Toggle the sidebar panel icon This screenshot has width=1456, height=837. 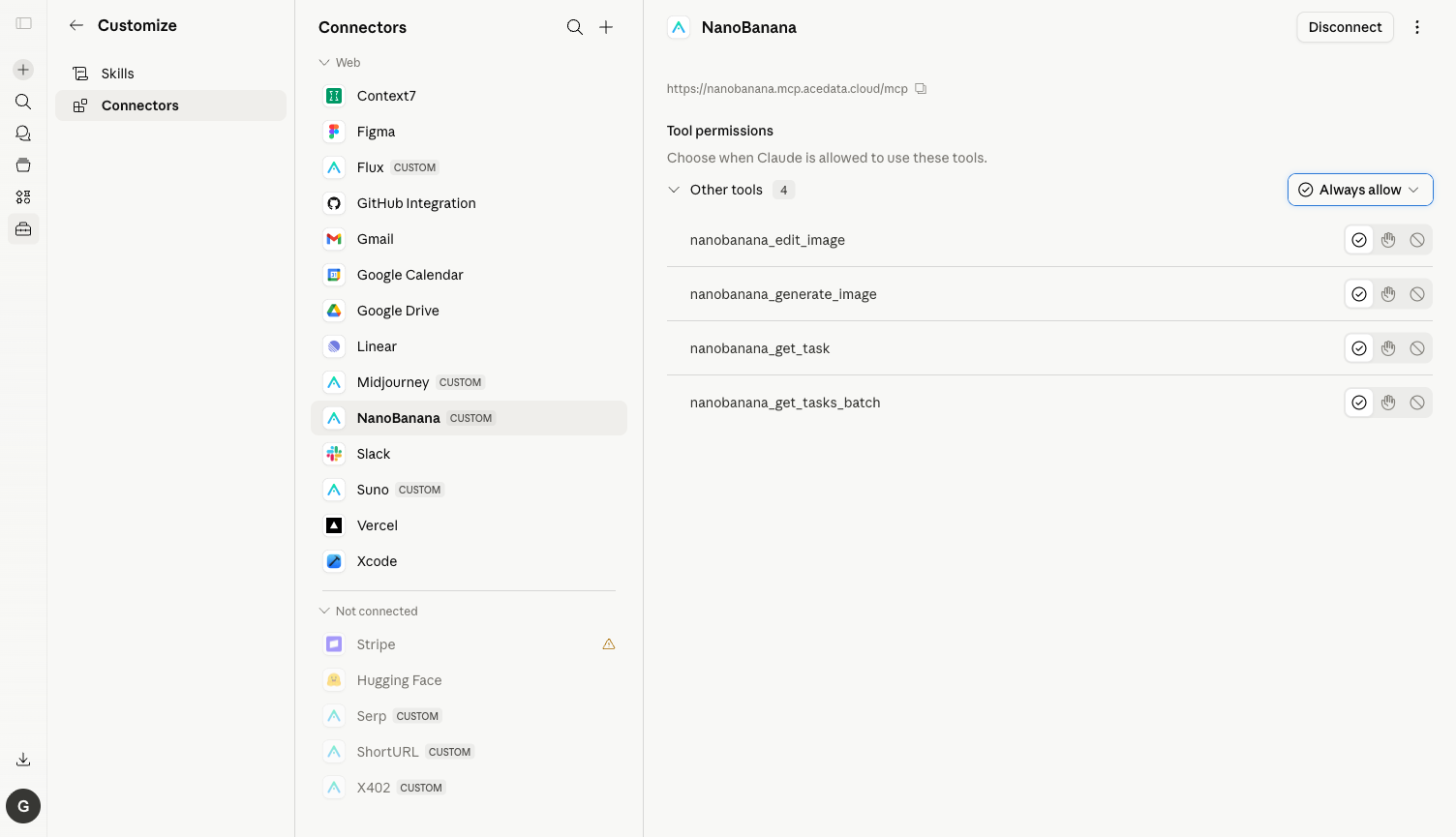(23, 23)
